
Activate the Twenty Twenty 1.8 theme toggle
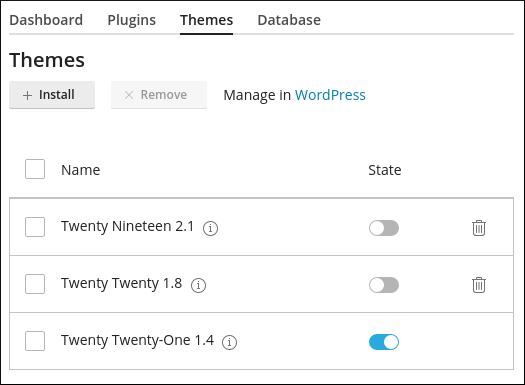pyautogui.click(x=384, y=285)
